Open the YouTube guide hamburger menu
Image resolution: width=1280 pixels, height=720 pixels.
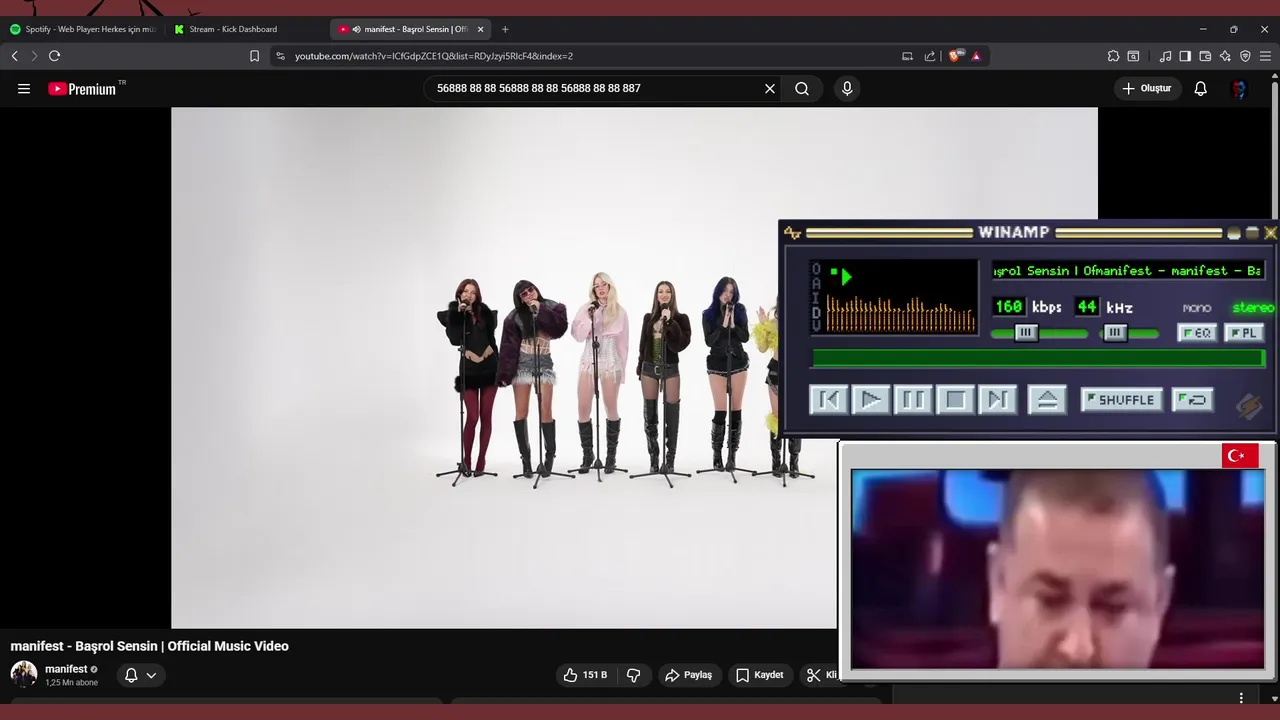tap(24, 88)
